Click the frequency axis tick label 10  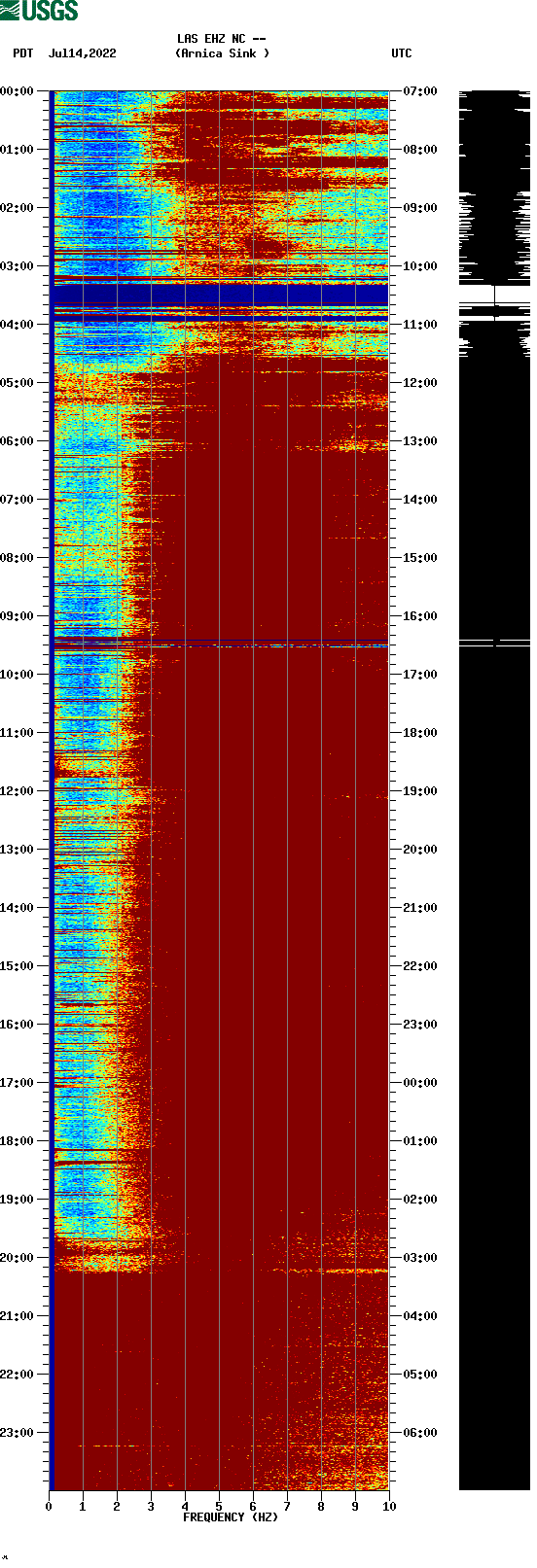[x=389, y=1507]
